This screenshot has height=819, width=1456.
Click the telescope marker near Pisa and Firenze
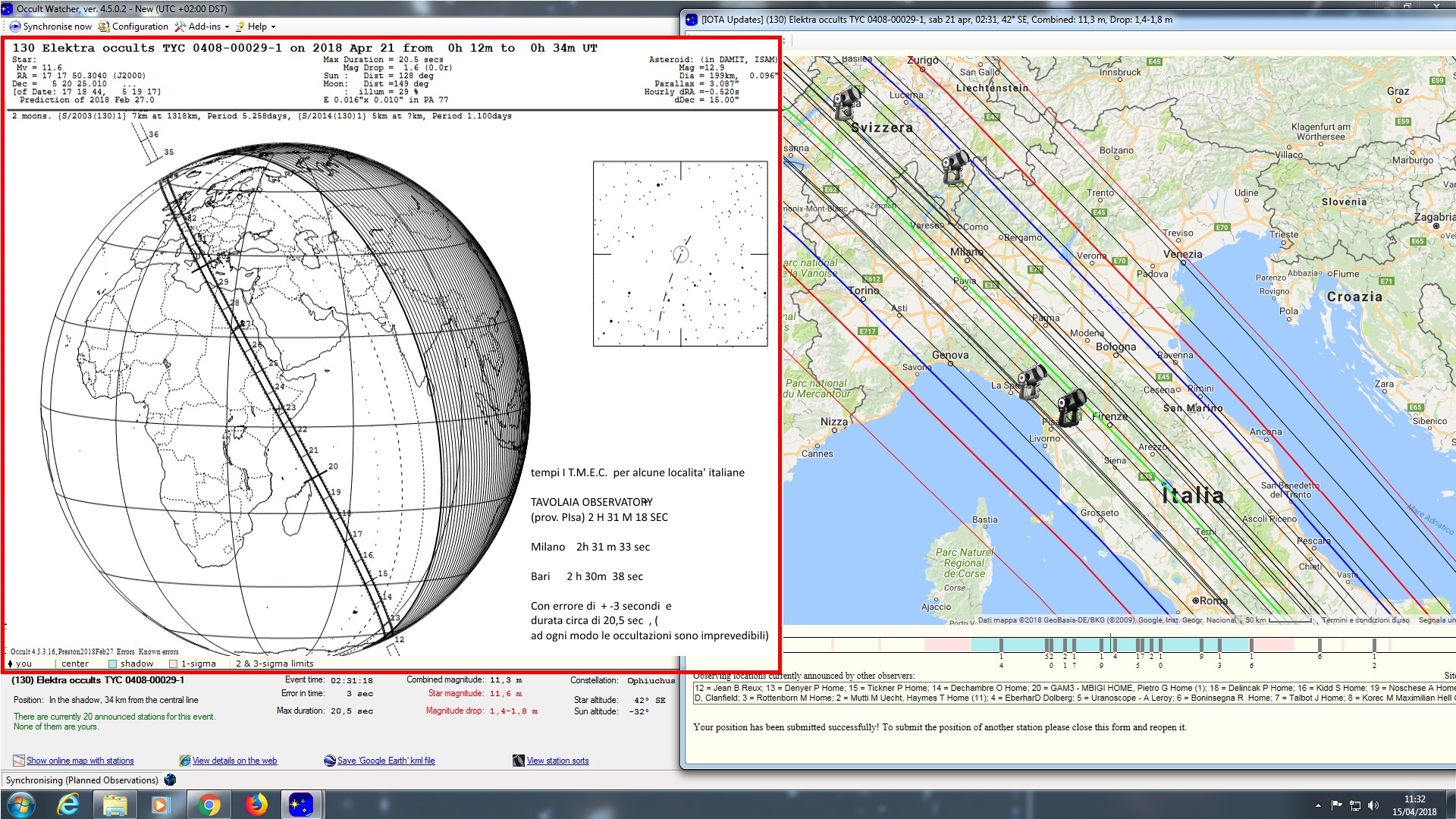[1072, 407]
